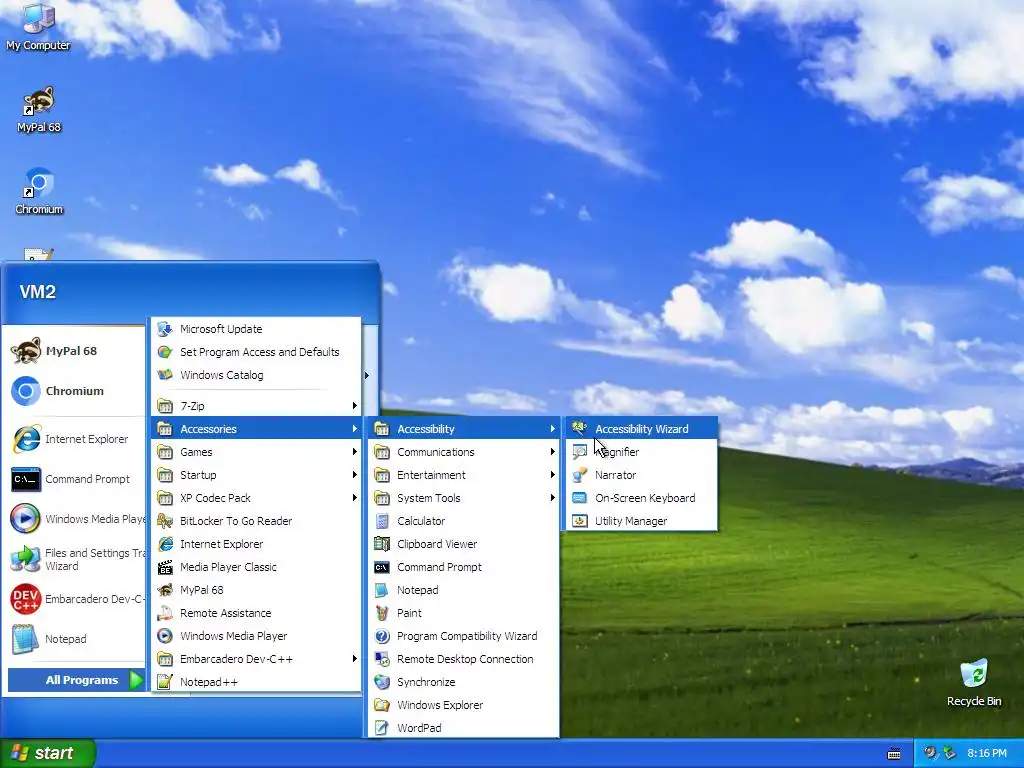The height and width of the screenshot is (768, 1024).
Task: Open Command Prompt in the recent programs list
Action: click(74, 479)
